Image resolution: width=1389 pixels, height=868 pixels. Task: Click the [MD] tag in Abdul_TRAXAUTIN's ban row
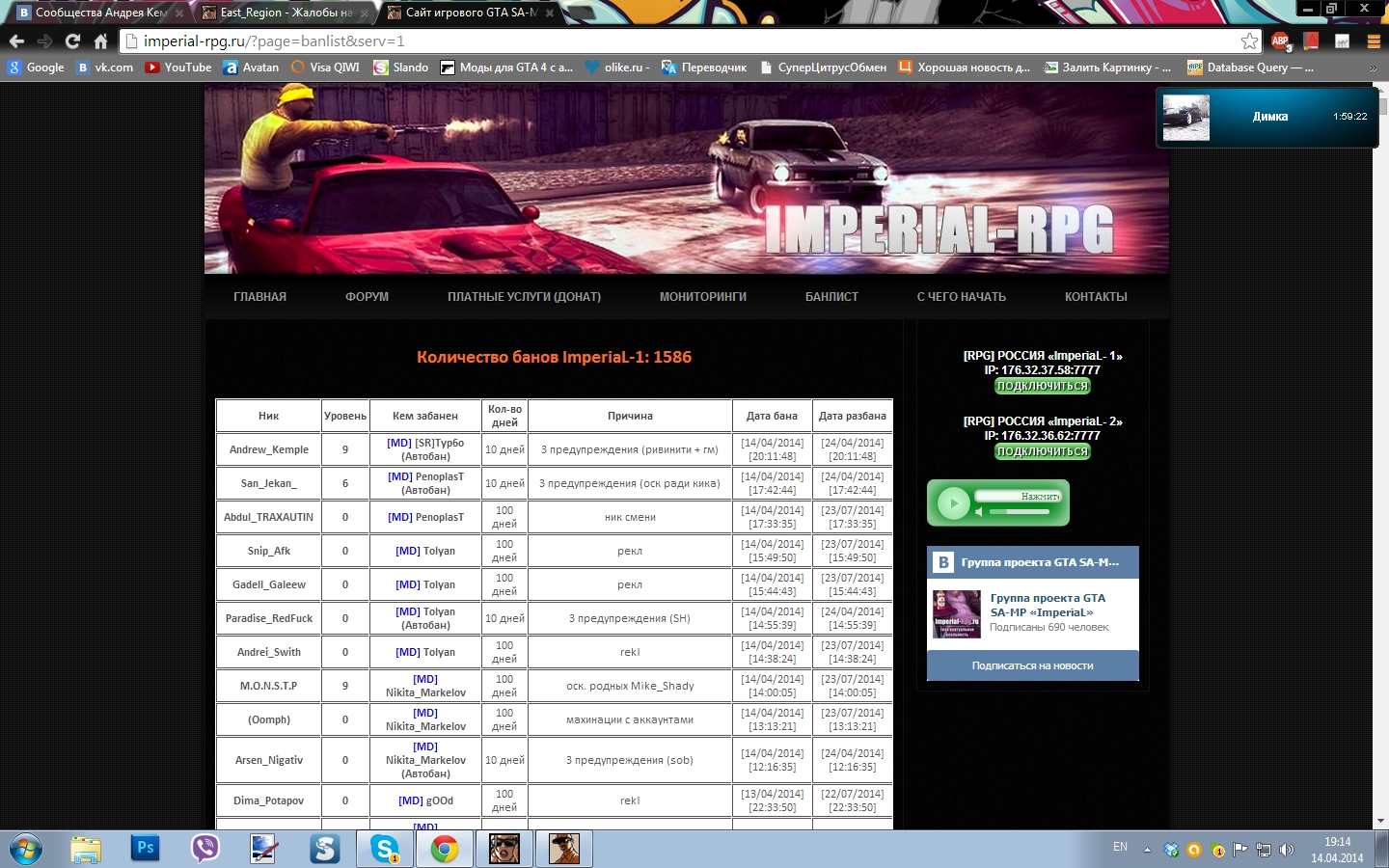[400, 517]
